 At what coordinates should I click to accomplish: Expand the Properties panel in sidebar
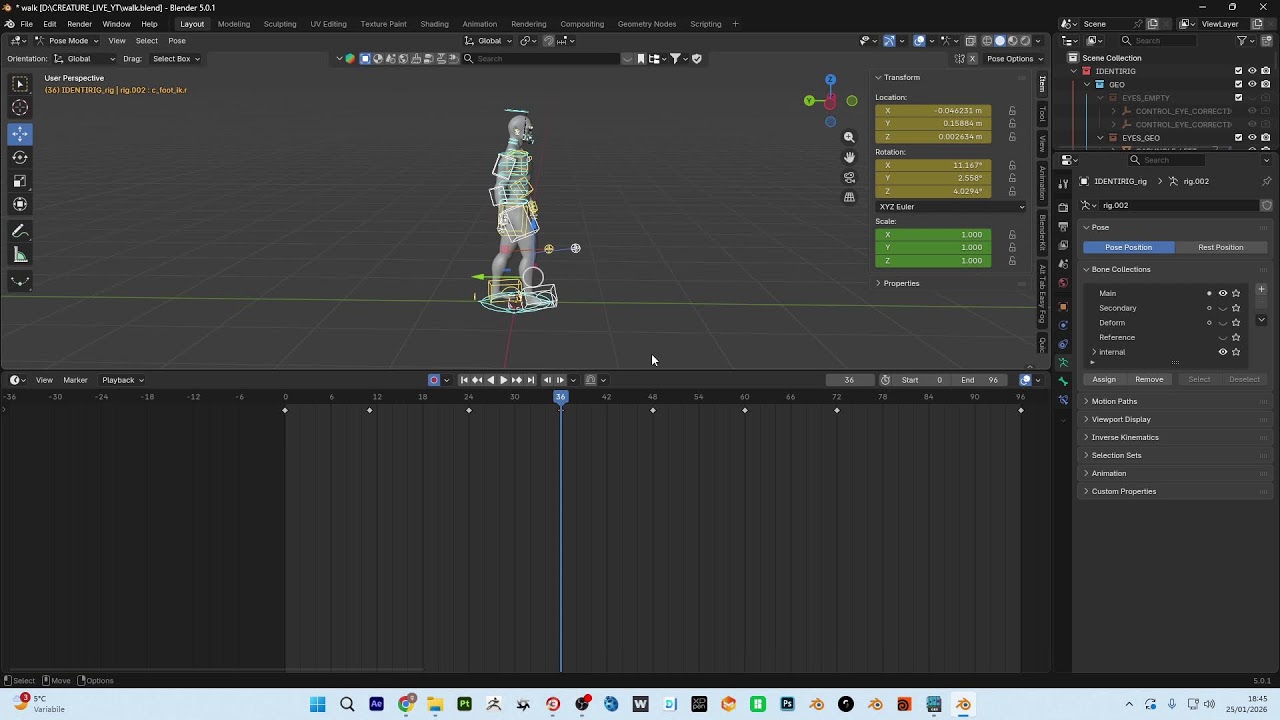[x=900, y=283]
